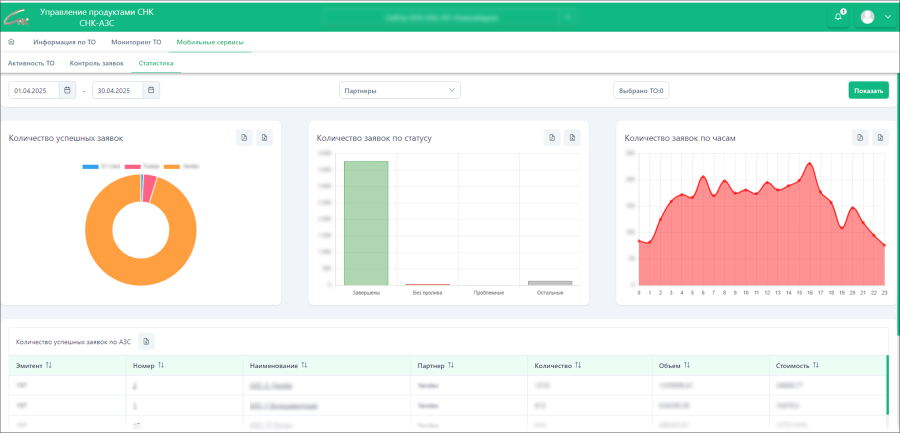This screenshot has width=900, height=433.
Task: Click the home icon in navigation bar
Action: (x=12, y=43)
